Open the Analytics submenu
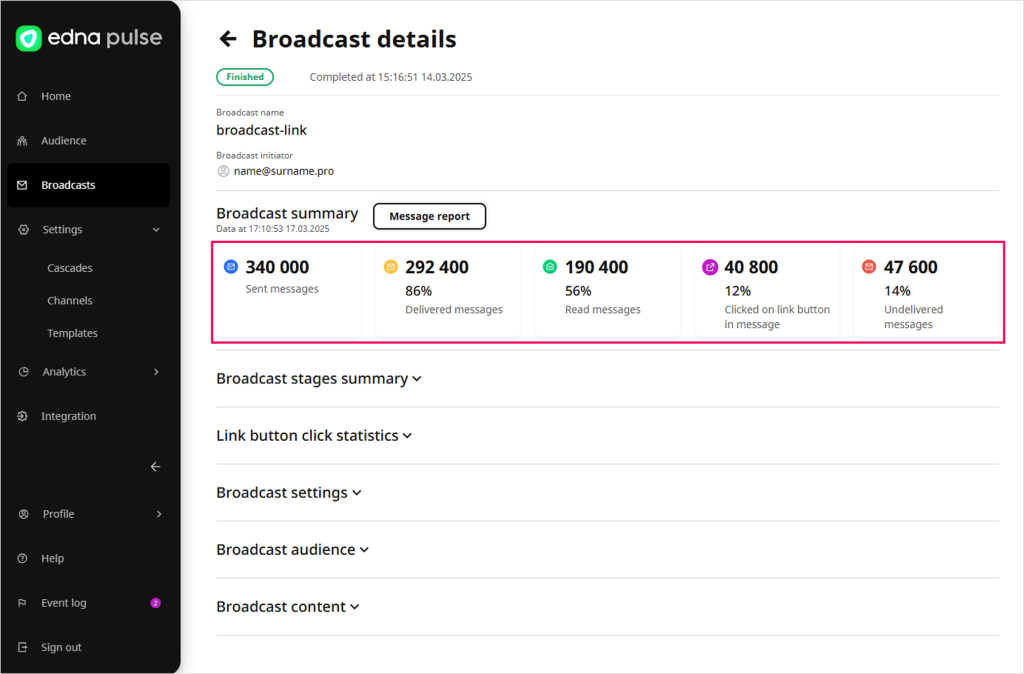This screenshot has height=674, width=1024. (x=155, y=372)
